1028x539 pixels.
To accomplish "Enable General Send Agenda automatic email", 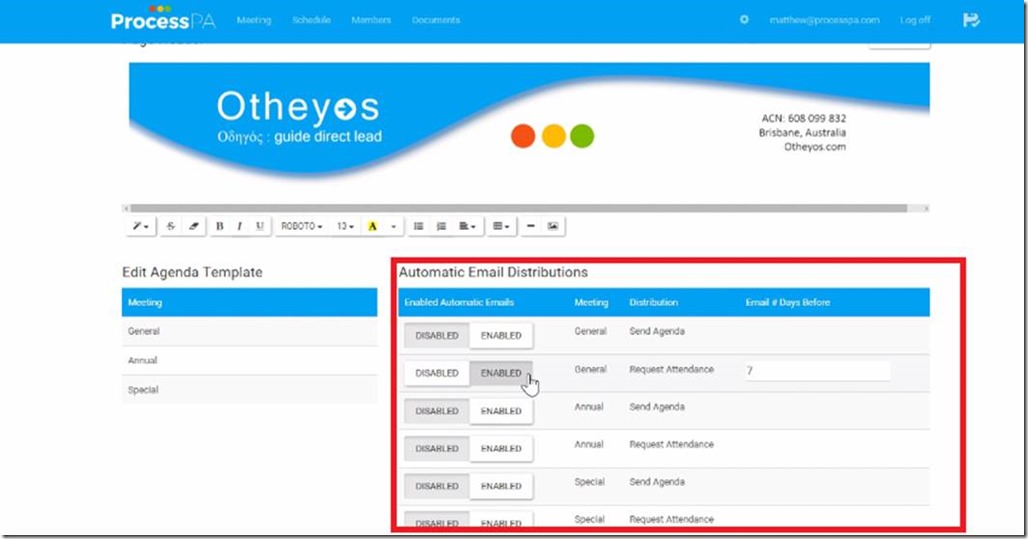I will click(x=501, y=335).
